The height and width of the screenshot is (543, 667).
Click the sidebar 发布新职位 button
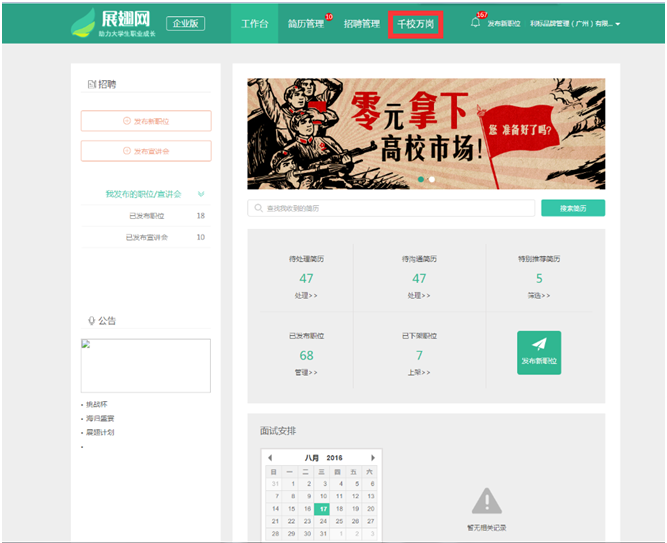coord(146,121)
